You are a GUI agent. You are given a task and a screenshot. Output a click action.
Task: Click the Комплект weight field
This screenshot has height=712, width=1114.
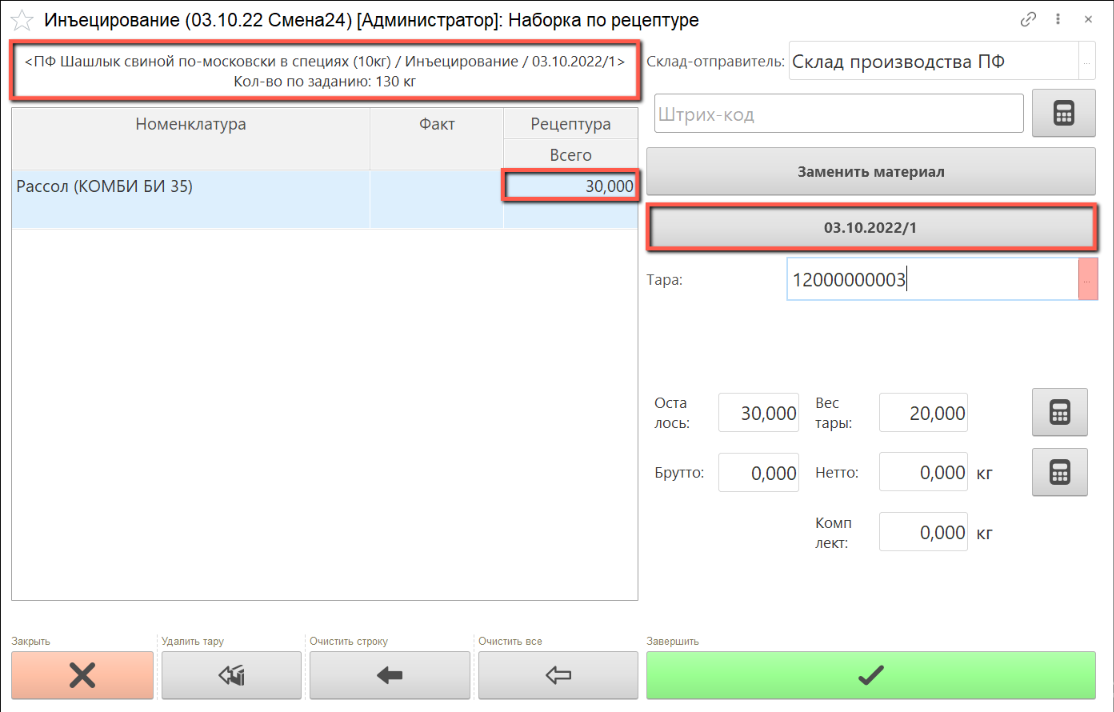point(922,533)
